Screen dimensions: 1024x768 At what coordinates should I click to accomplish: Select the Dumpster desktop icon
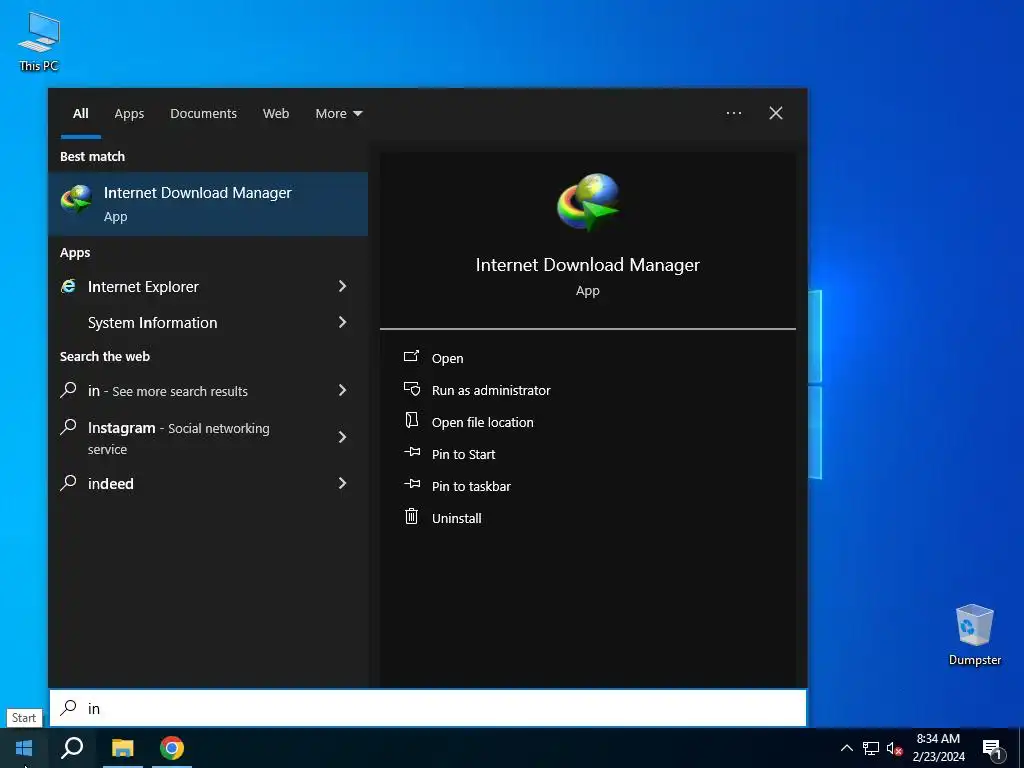(974, 635)
